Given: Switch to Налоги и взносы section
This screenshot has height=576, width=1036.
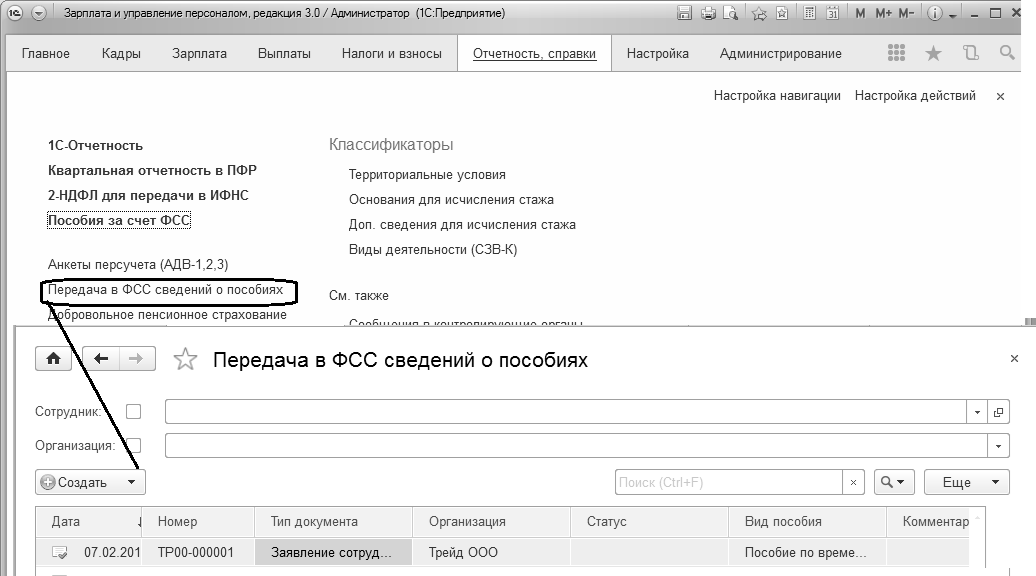Looking at the screenshot, I should [392, 54].
